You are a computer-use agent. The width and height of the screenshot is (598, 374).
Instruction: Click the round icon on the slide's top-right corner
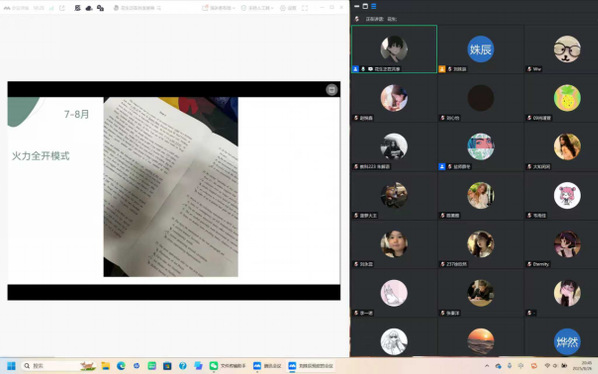tap(332, 89)
